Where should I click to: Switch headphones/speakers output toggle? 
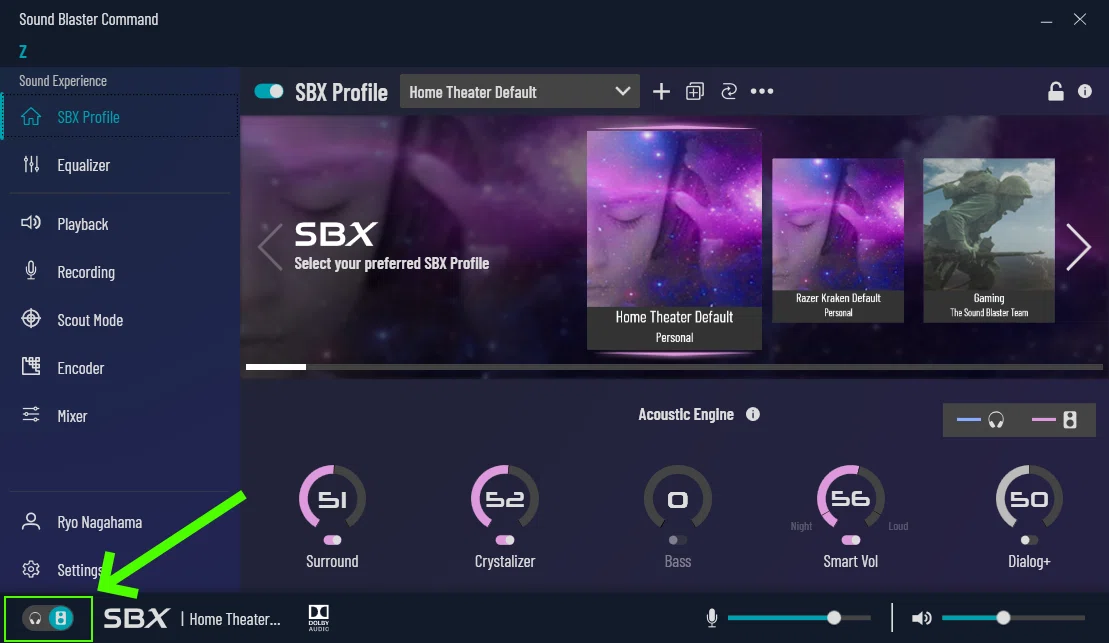[48, 618]
